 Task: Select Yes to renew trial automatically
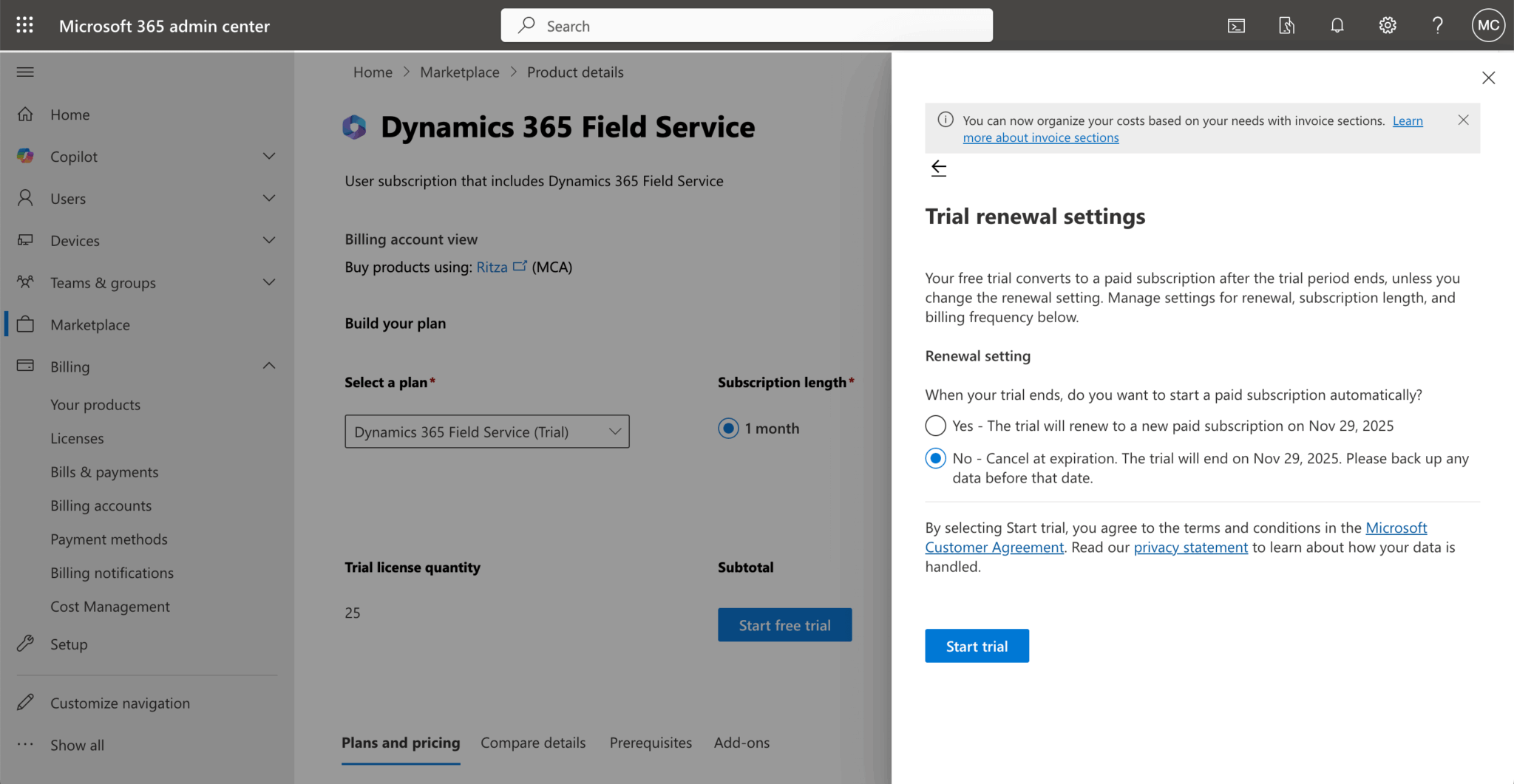pos(935,426)
